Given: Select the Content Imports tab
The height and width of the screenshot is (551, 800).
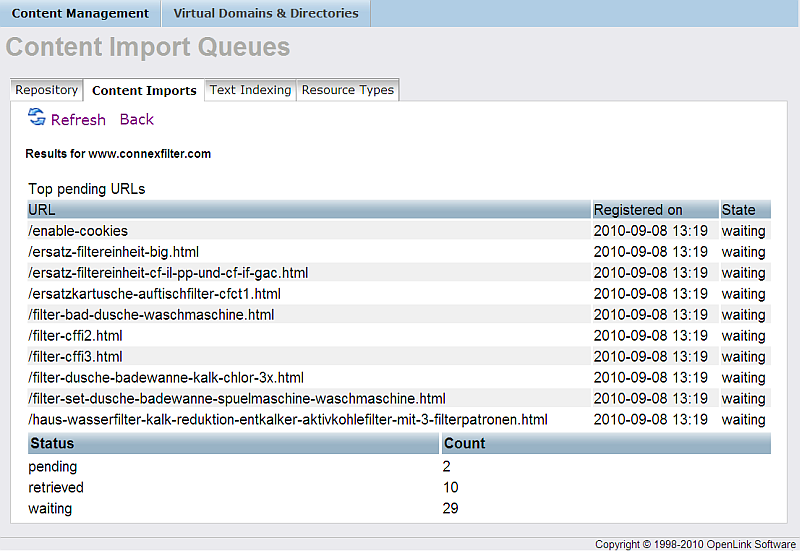Looking at the screenshot, I should (x=144, y=91).
